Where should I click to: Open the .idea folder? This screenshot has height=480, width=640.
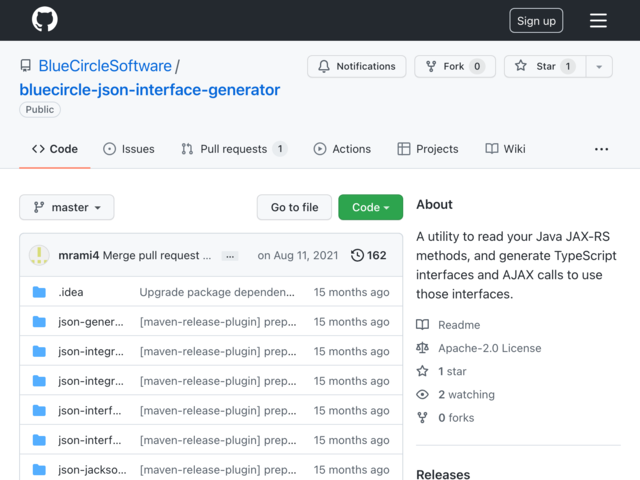click(x=71, y=292)
